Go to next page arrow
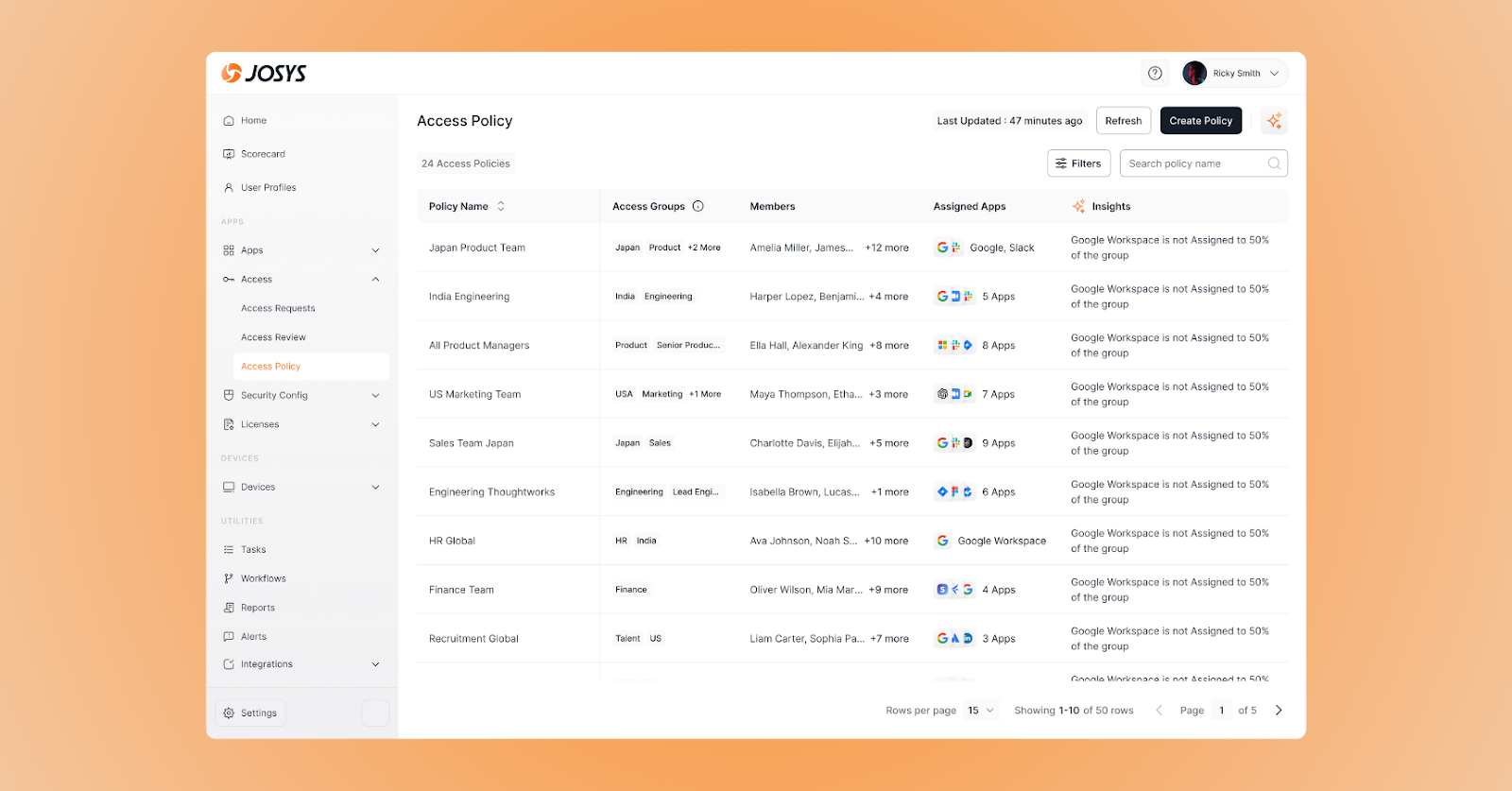Viewport: 1512px width, 791px height. point(1279,711)
